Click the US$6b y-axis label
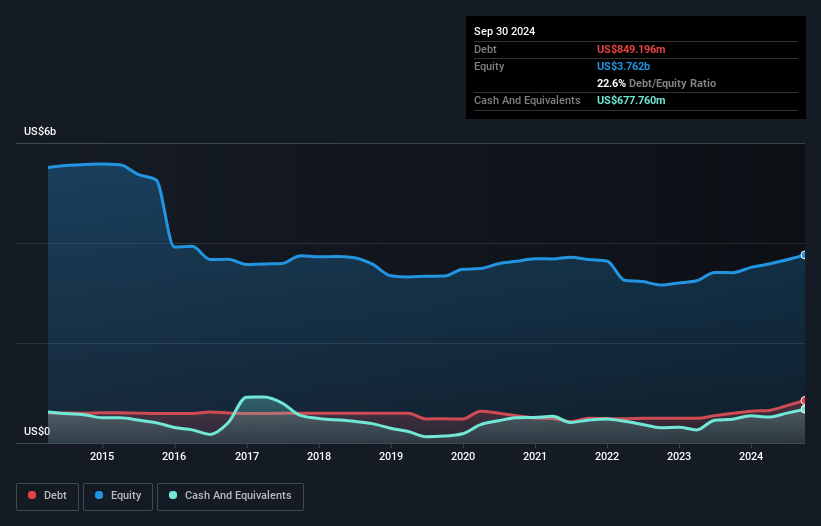Viewport: 821px width, 526px height. point(40,131)
